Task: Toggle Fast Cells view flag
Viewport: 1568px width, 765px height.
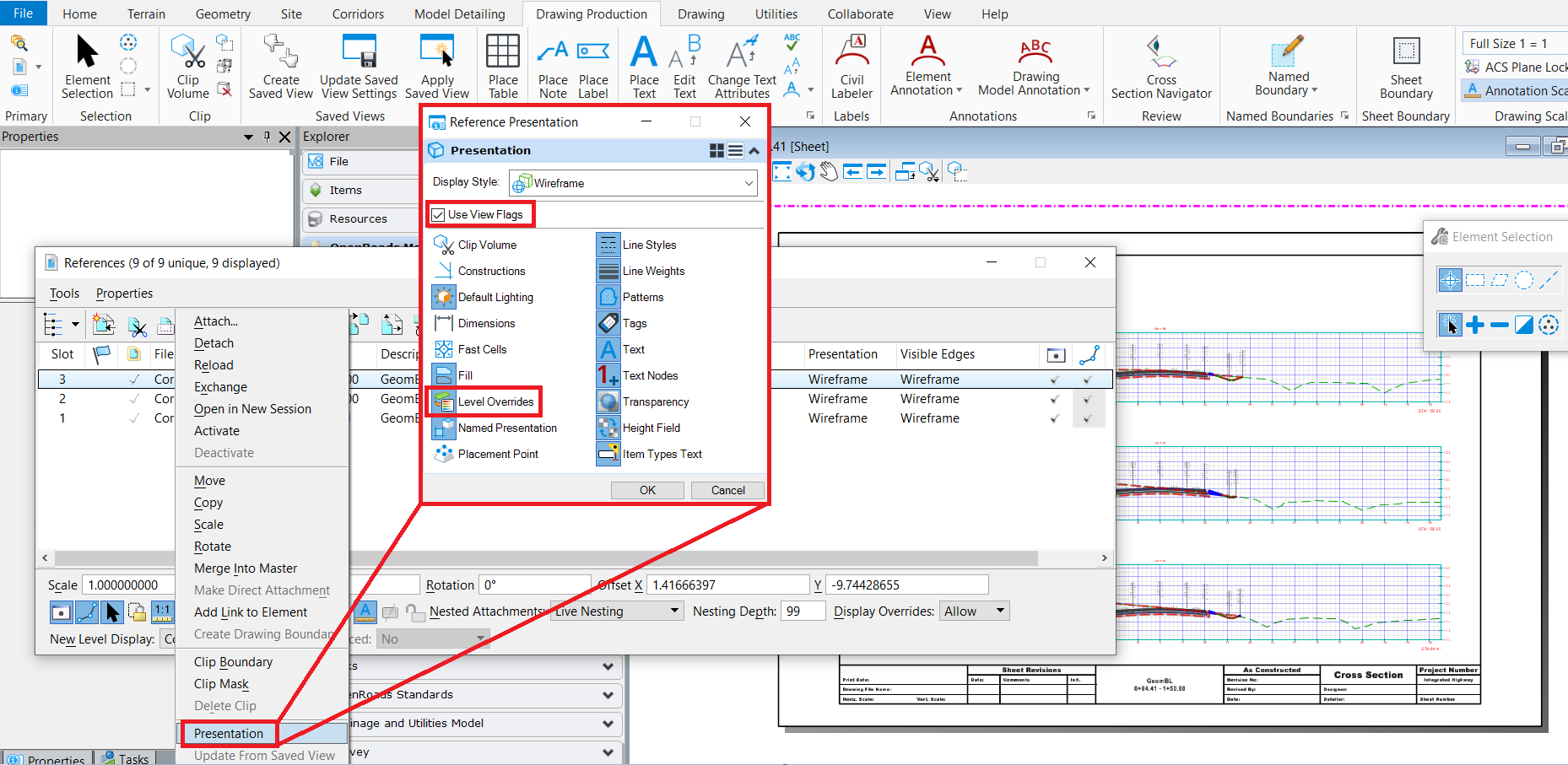Action: click(471, 349)
